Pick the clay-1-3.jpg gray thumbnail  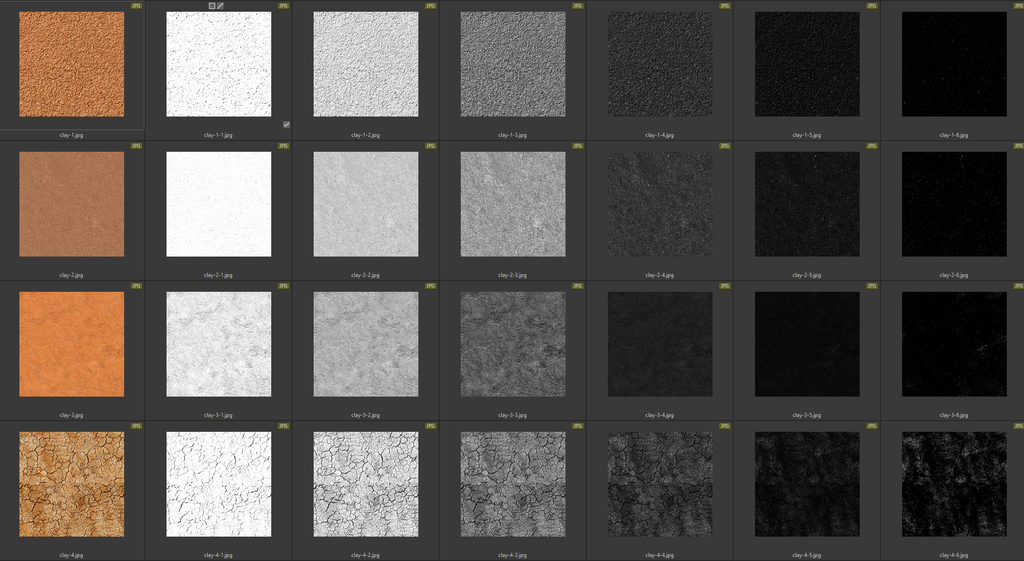pyautogui.click(x=513, y=64)
